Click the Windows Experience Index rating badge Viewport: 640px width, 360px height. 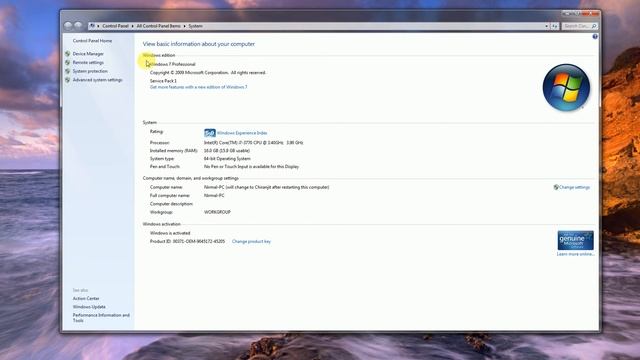click(x=209, y=133)
